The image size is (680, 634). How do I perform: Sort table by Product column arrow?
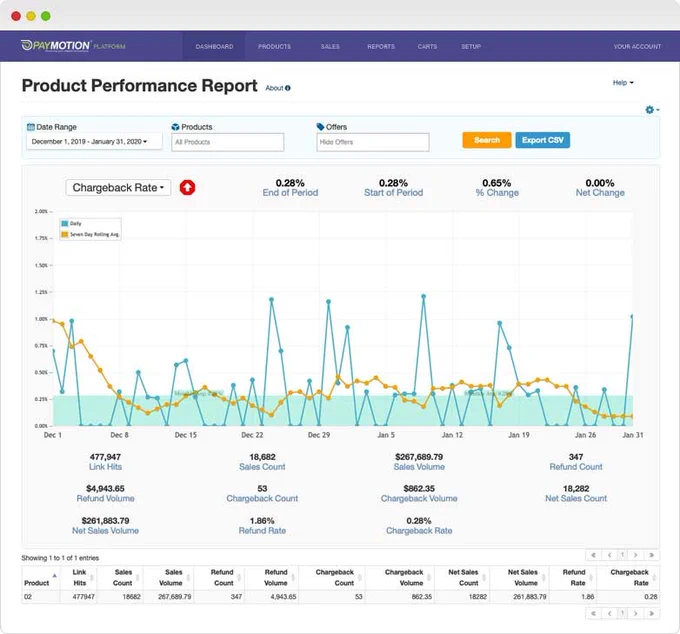click(x=55, y=575)
